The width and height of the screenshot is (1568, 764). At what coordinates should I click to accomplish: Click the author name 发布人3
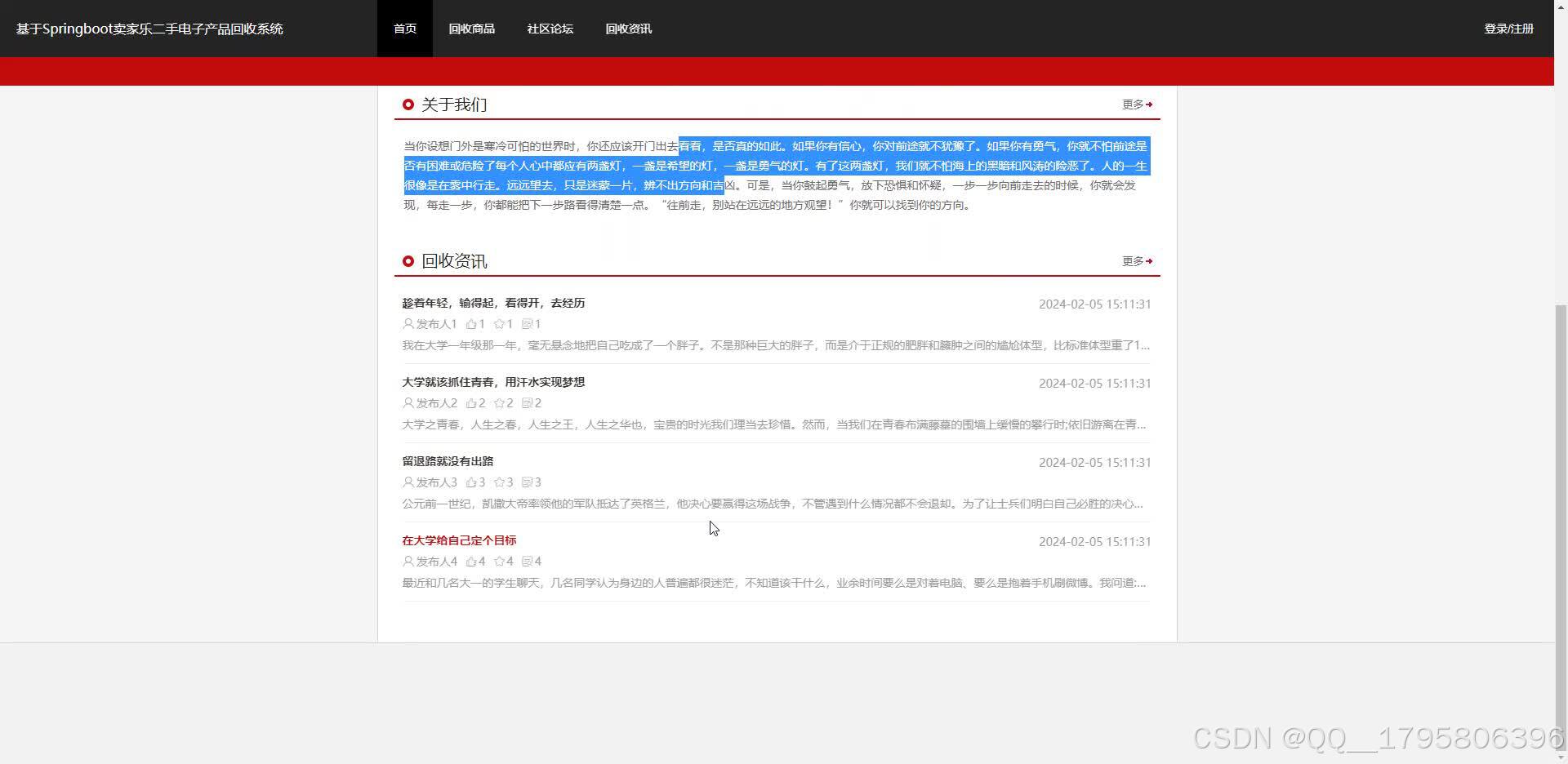tap(437, 482)
